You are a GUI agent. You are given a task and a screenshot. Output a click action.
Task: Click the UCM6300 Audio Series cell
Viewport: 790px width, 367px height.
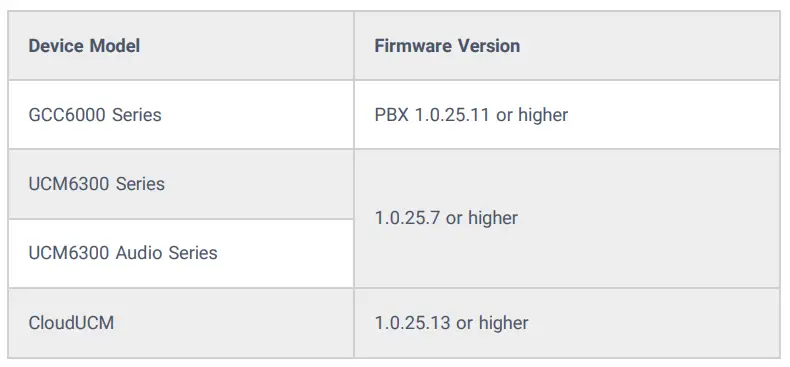[181, 253]
